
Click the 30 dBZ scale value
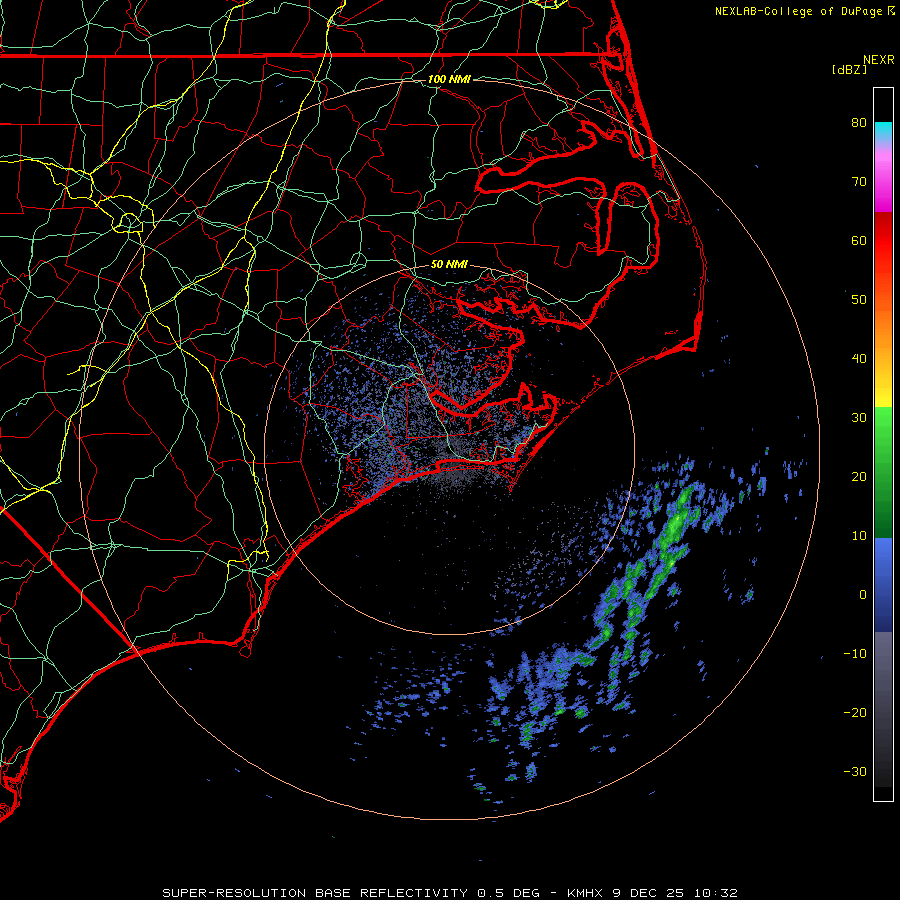tap(859, 418)
